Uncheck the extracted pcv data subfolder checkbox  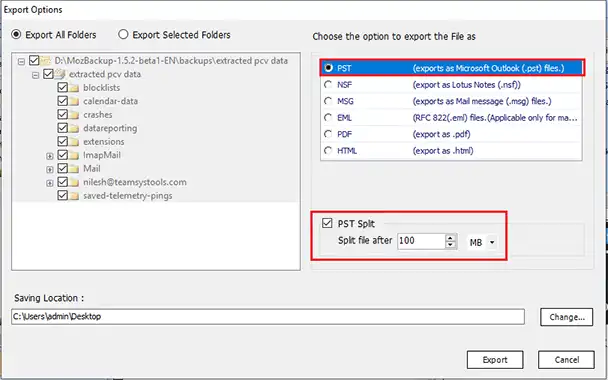(x=48, y=74)
